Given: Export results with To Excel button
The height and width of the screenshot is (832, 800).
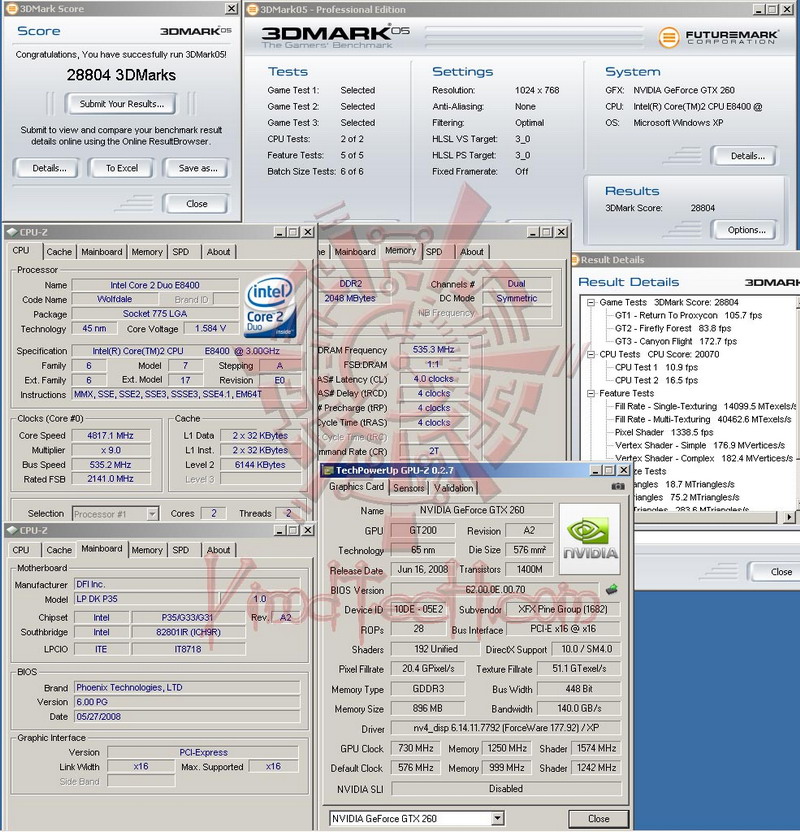Looking at the screenshot, I should [121, 168].
